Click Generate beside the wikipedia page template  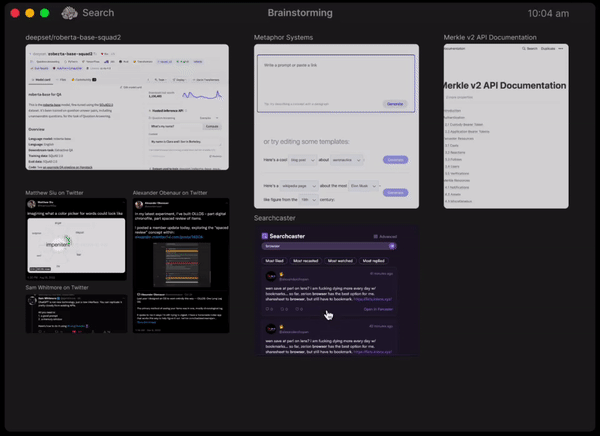tap(395, 193)
